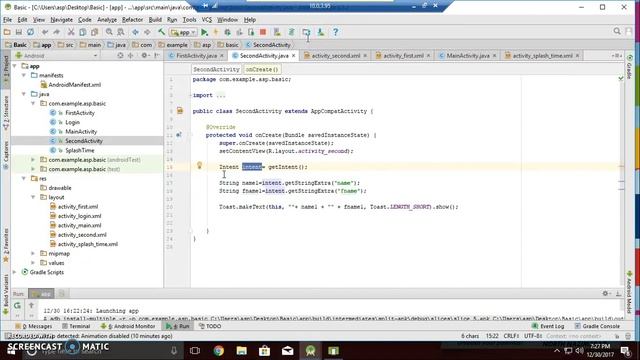The width and height of the screenshot is (640, 360).
Task: Click the Redo arrow icon
Action: click(56, 32)
